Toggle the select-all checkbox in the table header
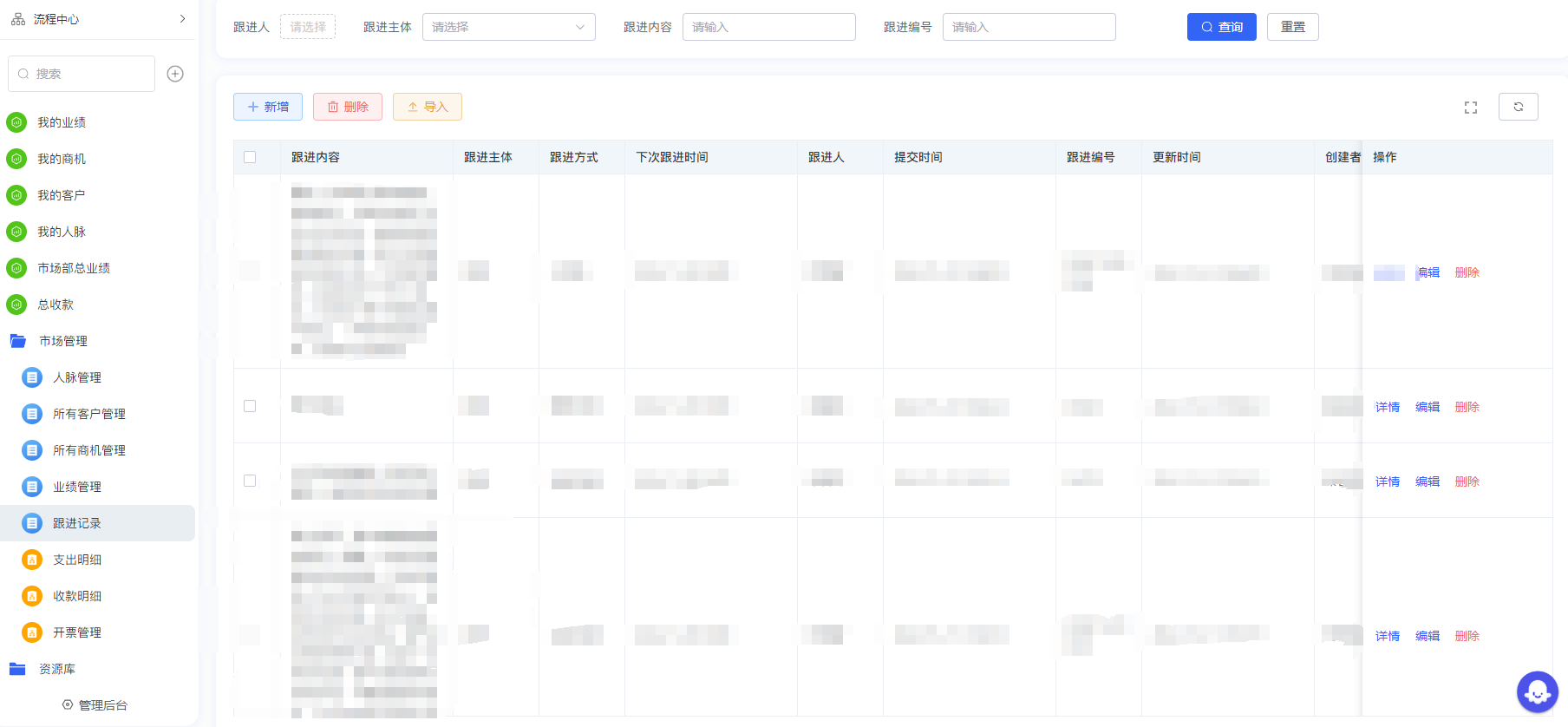The width and height of the screenshot is (1568, 727). tap(250, 157)
